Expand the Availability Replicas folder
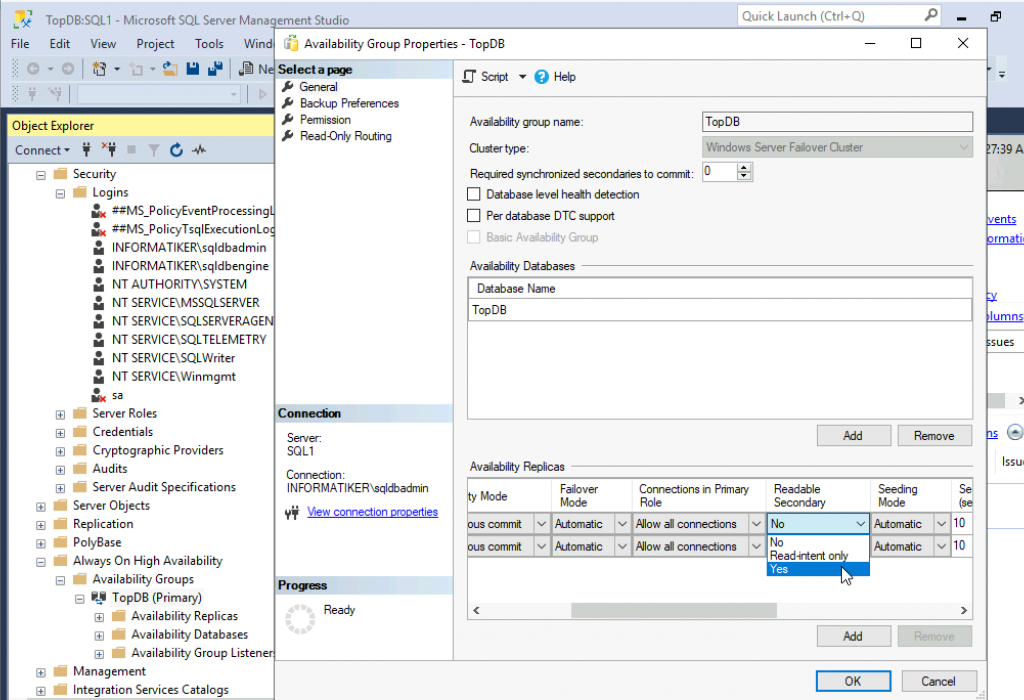Screen dimensions: 1024x700 99,617
